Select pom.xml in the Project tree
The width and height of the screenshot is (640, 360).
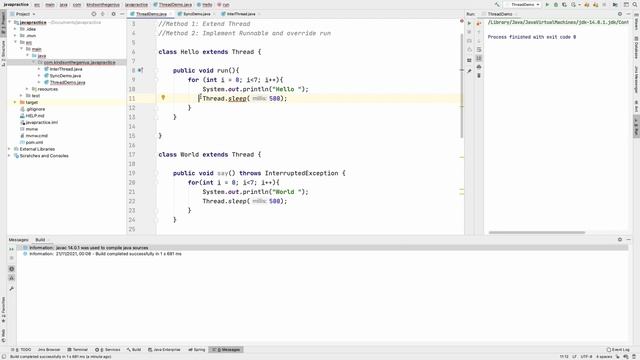tap(34, 142)
